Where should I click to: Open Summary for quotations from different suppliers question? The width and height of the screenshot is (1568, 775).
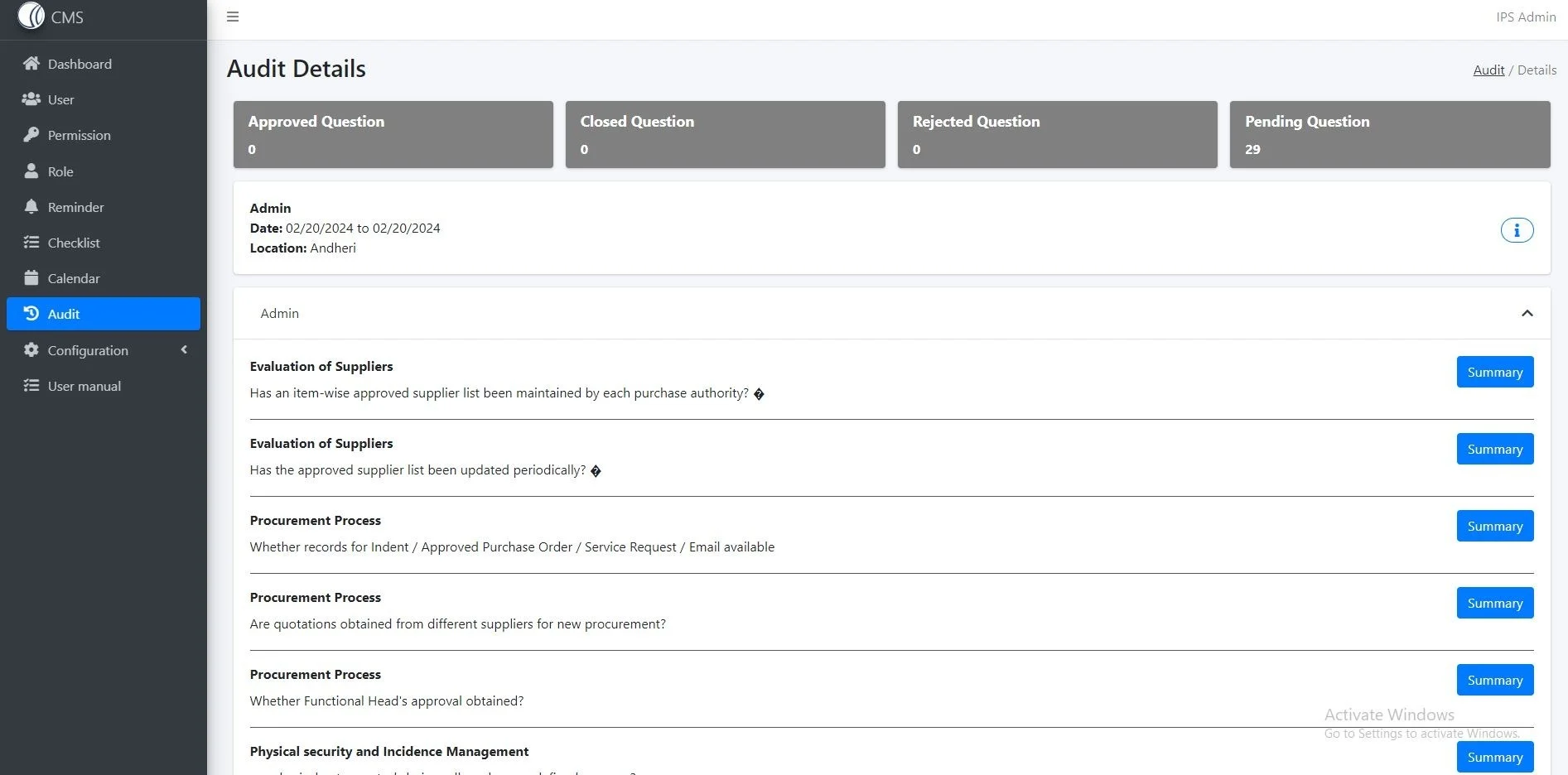coord(1494,603)
